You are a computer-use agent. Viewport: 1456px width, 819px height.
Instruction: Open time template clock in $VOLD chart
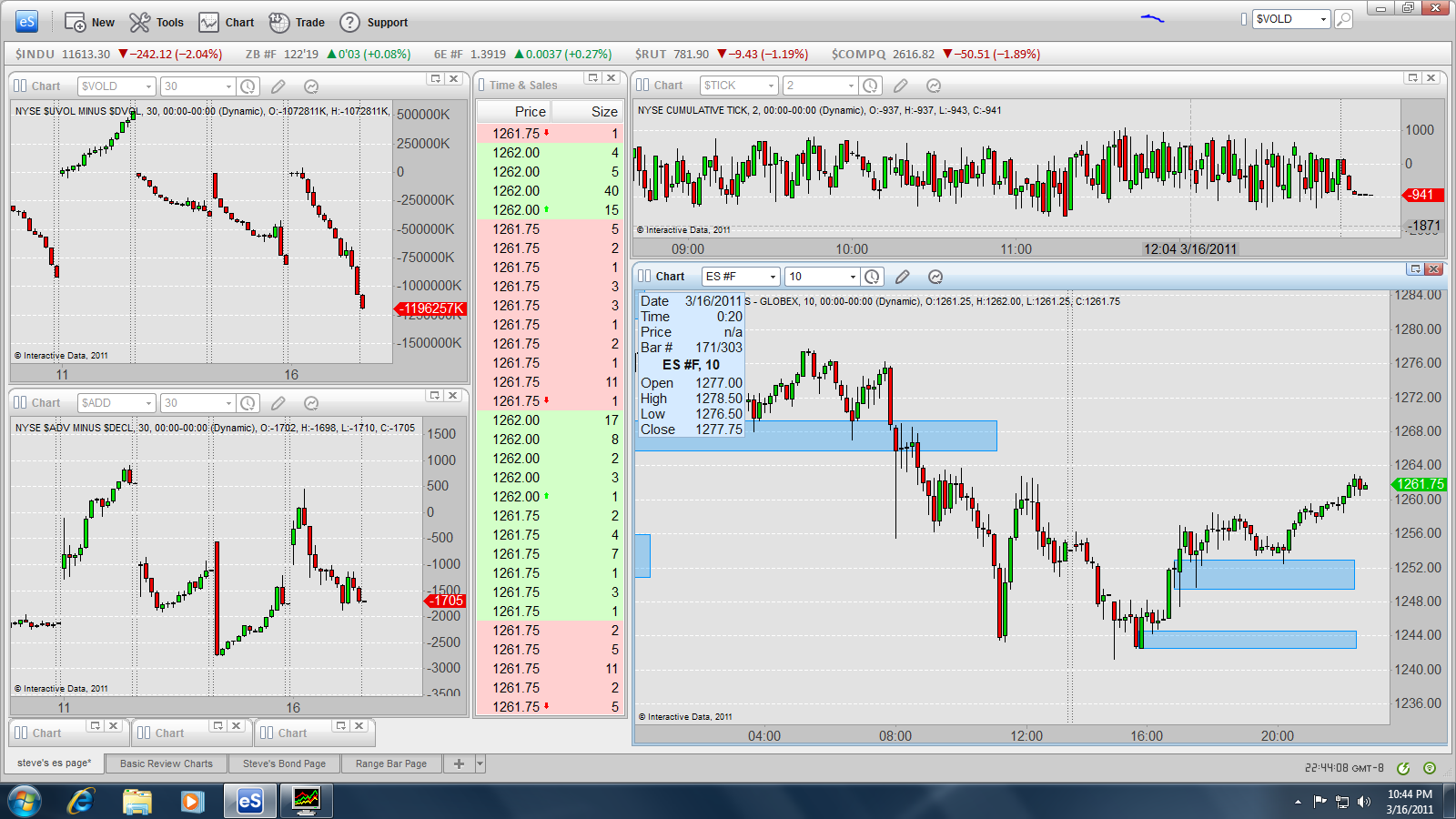click(248, 86)
